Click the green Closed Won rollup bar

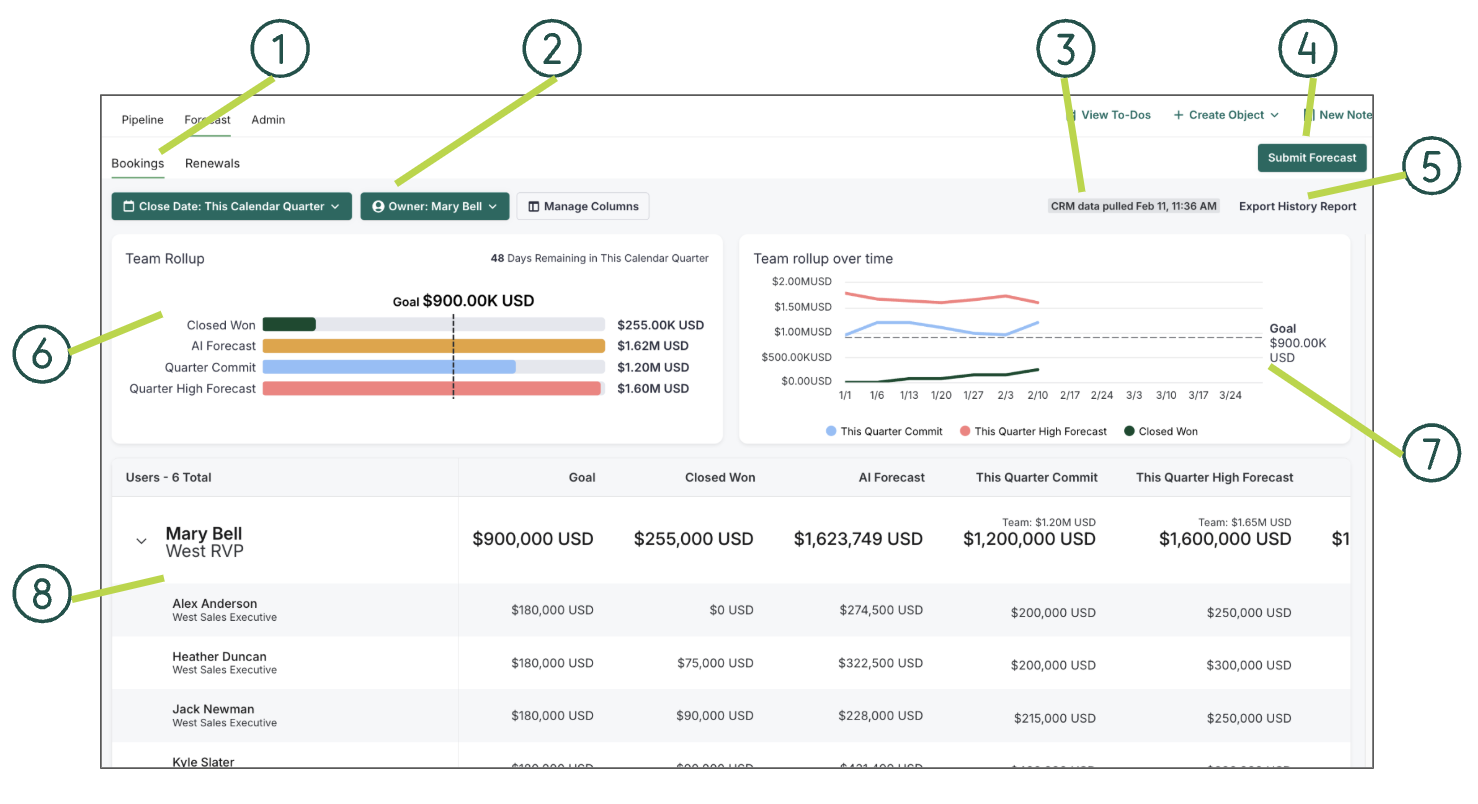tap(289, 324)
